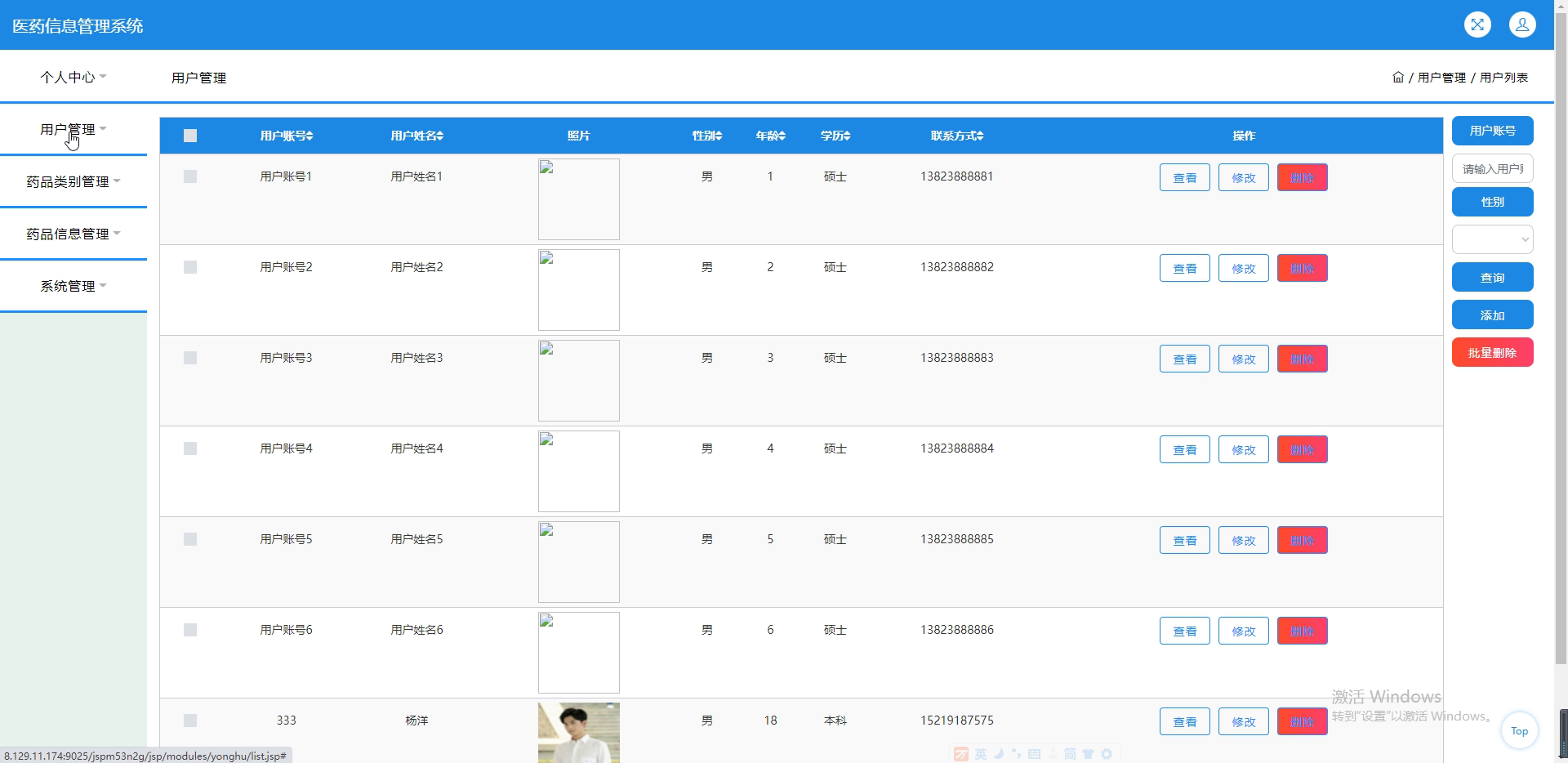Screen dimensions: 1568x763
Task: Expand the 系统管理 sidebar menu
Action: click(x=73, y=286)
